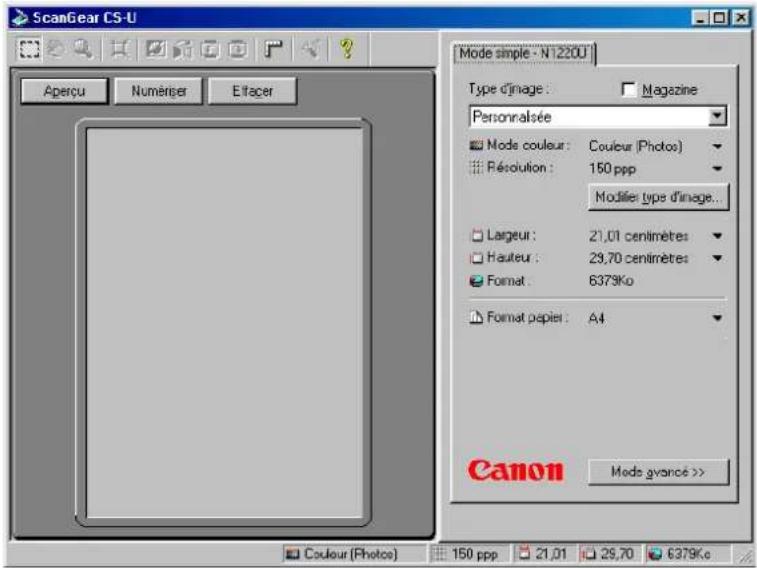Click the ScanGear title bar icon
Screen dimensions: 757x568
pos(20,17)
